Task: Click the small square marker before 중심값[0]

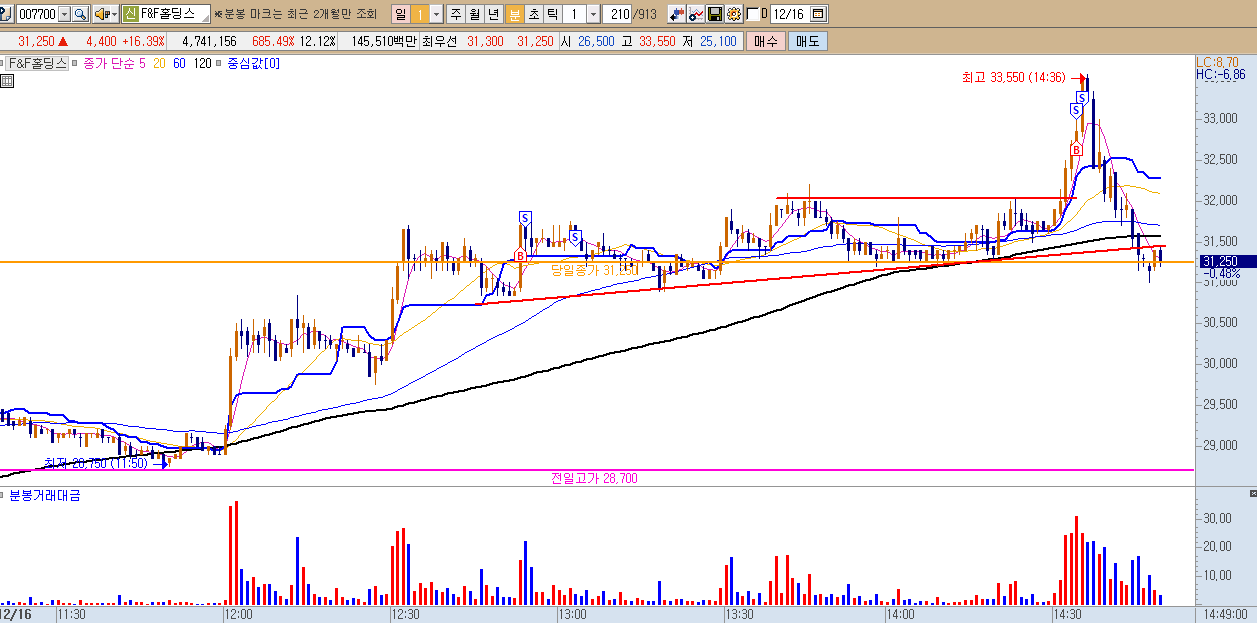Action: (x=220, y=63)
